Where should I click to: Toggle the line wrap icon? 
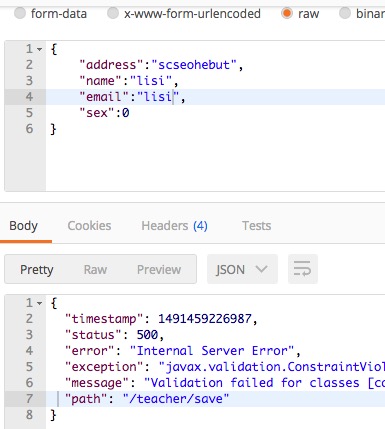coord(303,269)
